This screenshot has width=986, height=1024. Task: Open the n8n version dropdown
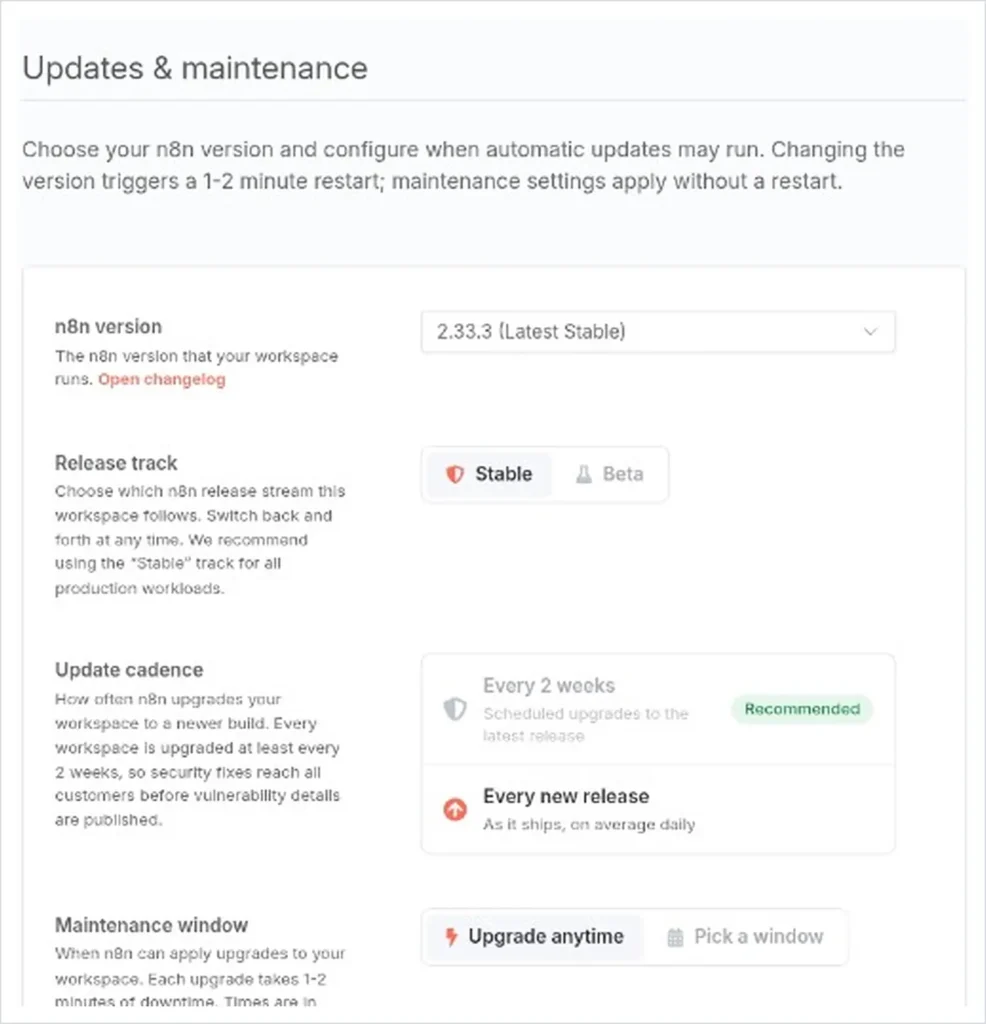coord(658,332)
